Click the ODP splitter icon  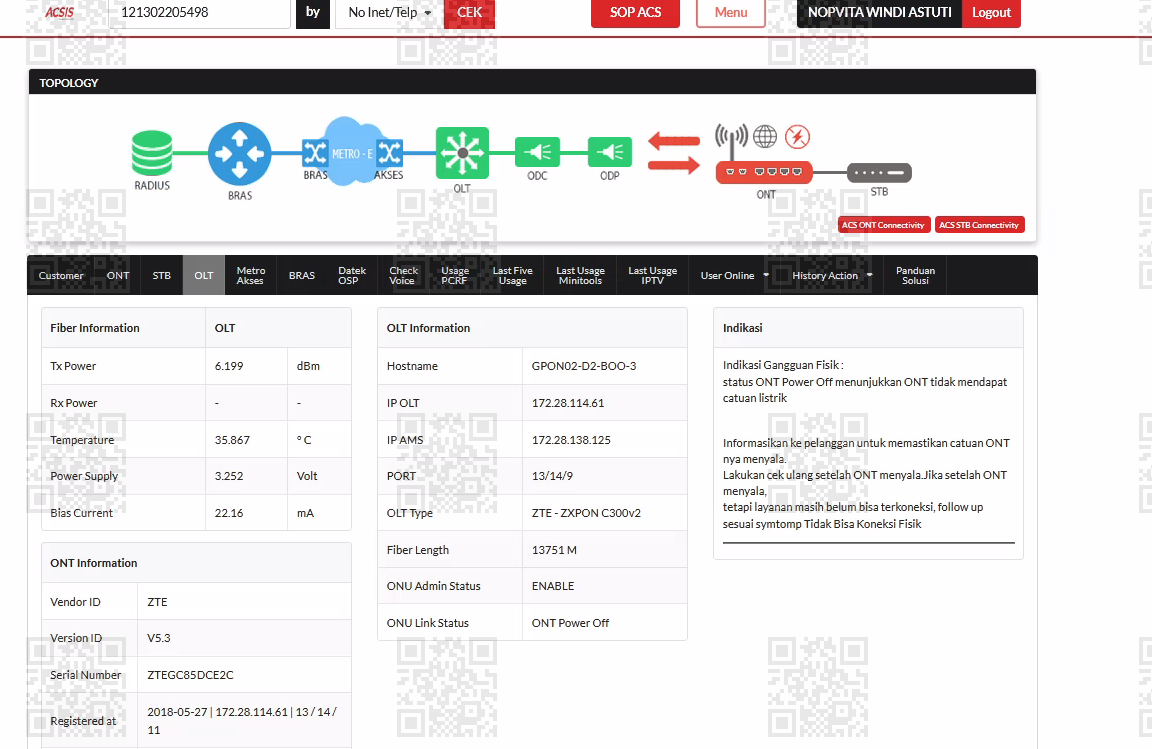click(609, 152)
